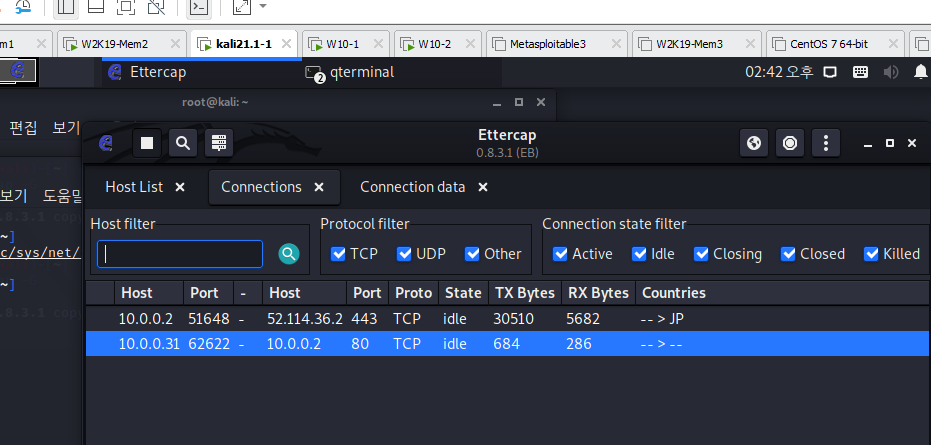This screenshot has width=931, height=445.
Task: Open the Connection data tab
Action: 413,187
